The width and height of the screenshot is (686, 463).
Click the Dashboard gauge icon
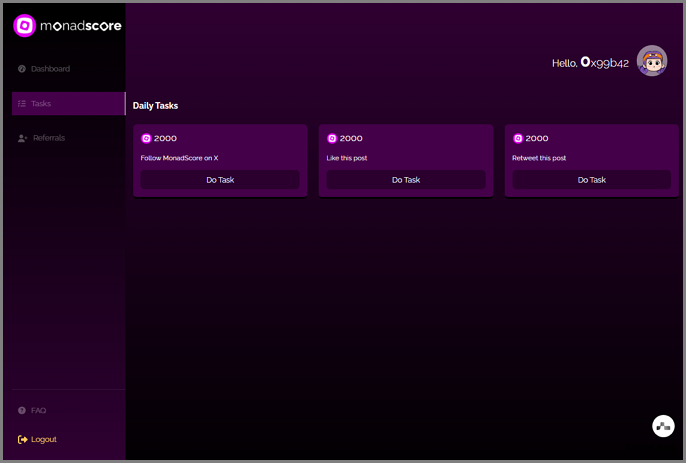[x=22, y=69]
